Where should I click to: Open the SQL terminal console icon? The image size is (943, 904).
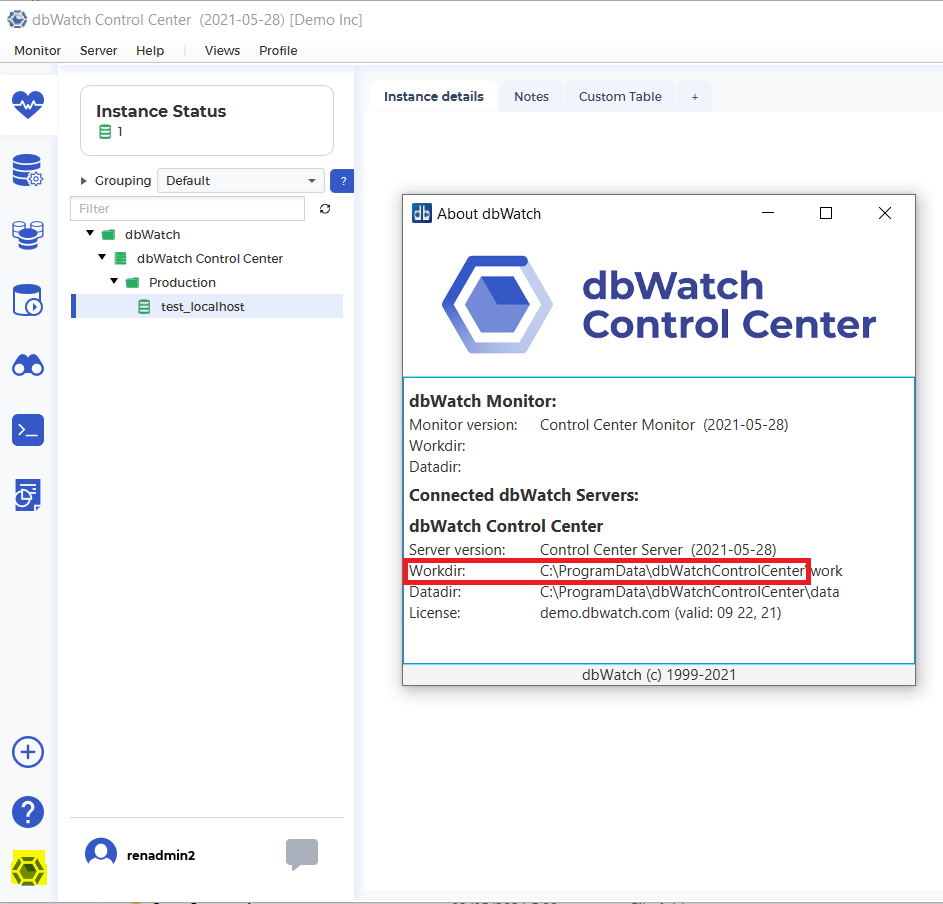click(x=28, y=430)
